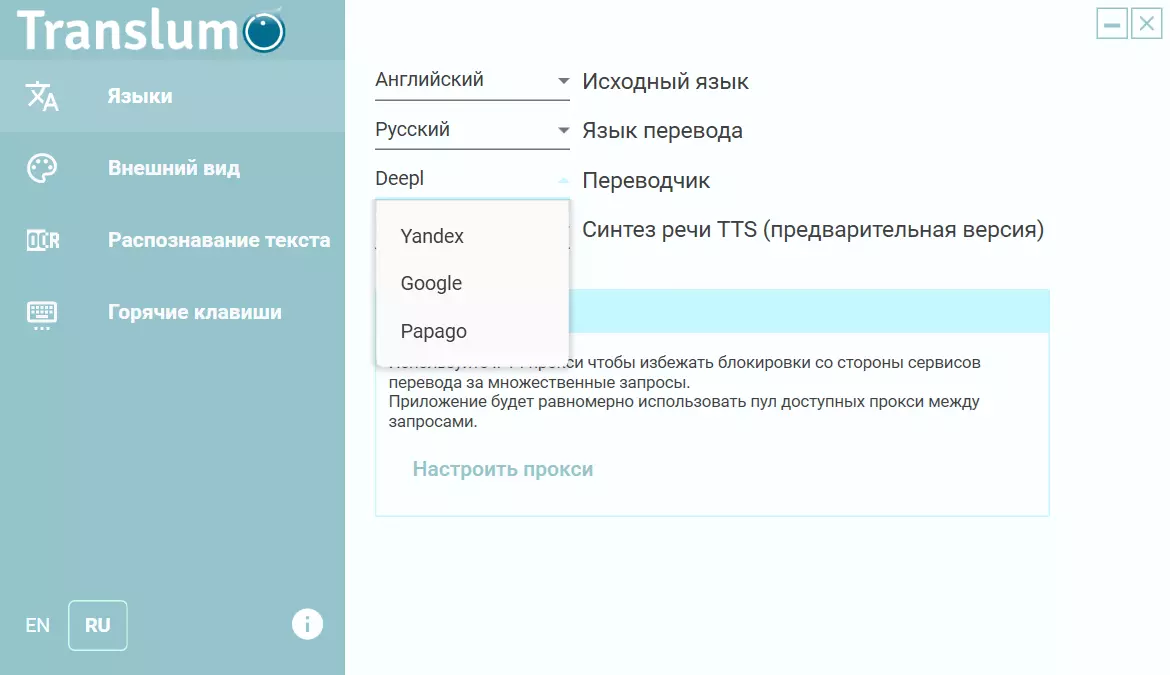Image resolution: width=1170 pixels, height=675 pixels.
Task: Open the info about icon
Action: coord(307,624)
